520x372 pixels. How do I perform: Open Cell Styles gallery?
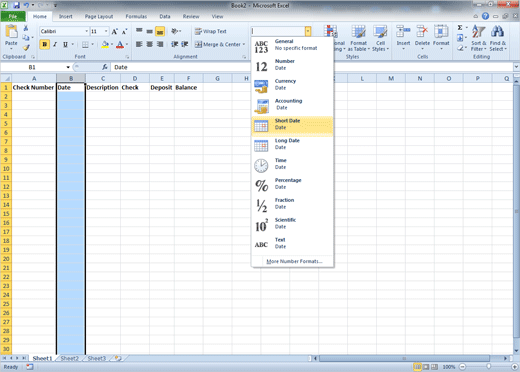(380, 38)
